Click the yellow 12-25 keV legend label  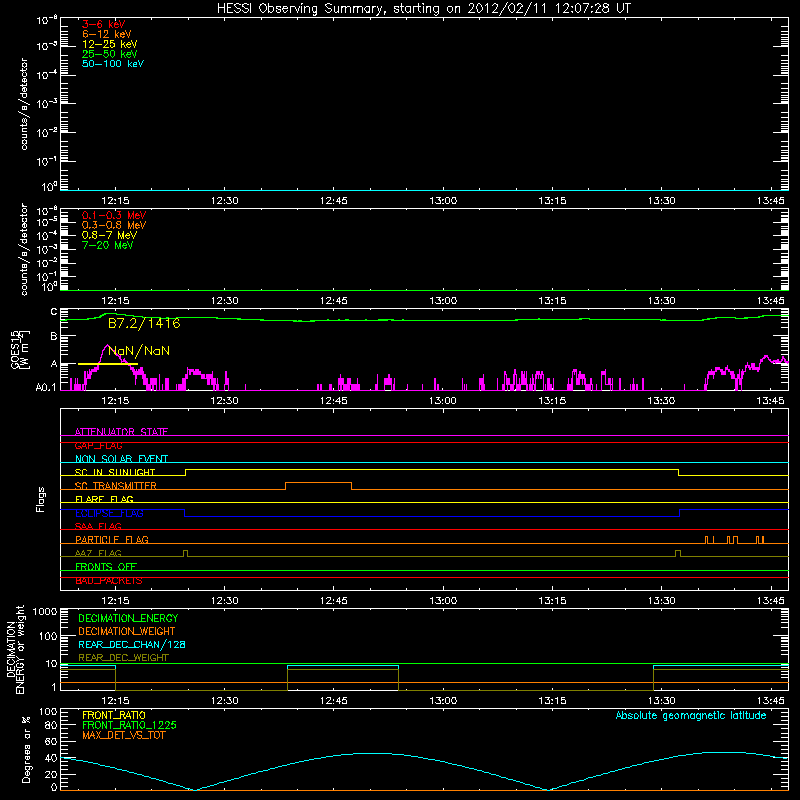point(110,44)
